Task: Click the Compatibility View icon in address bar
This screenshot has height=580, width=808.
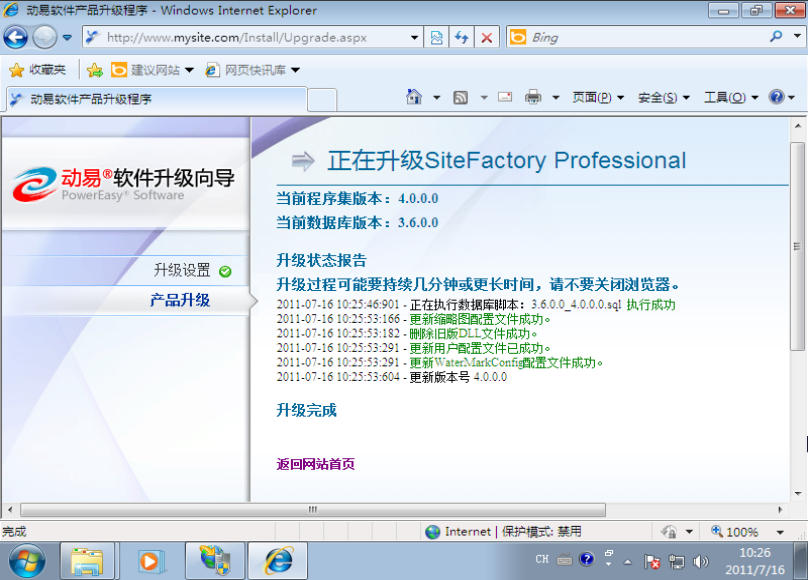Action: click(437, 38)
